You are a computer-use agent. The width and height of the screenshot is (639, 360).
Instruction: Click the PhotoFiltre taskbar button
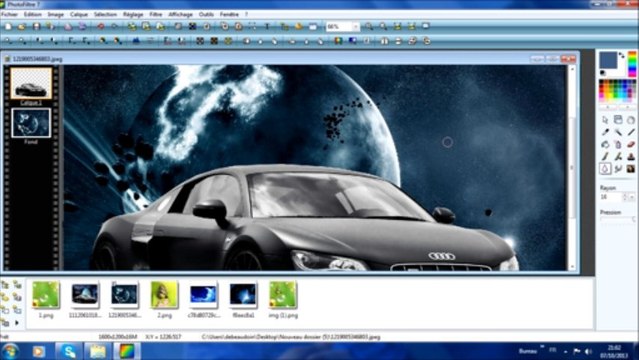pos(127,351)
